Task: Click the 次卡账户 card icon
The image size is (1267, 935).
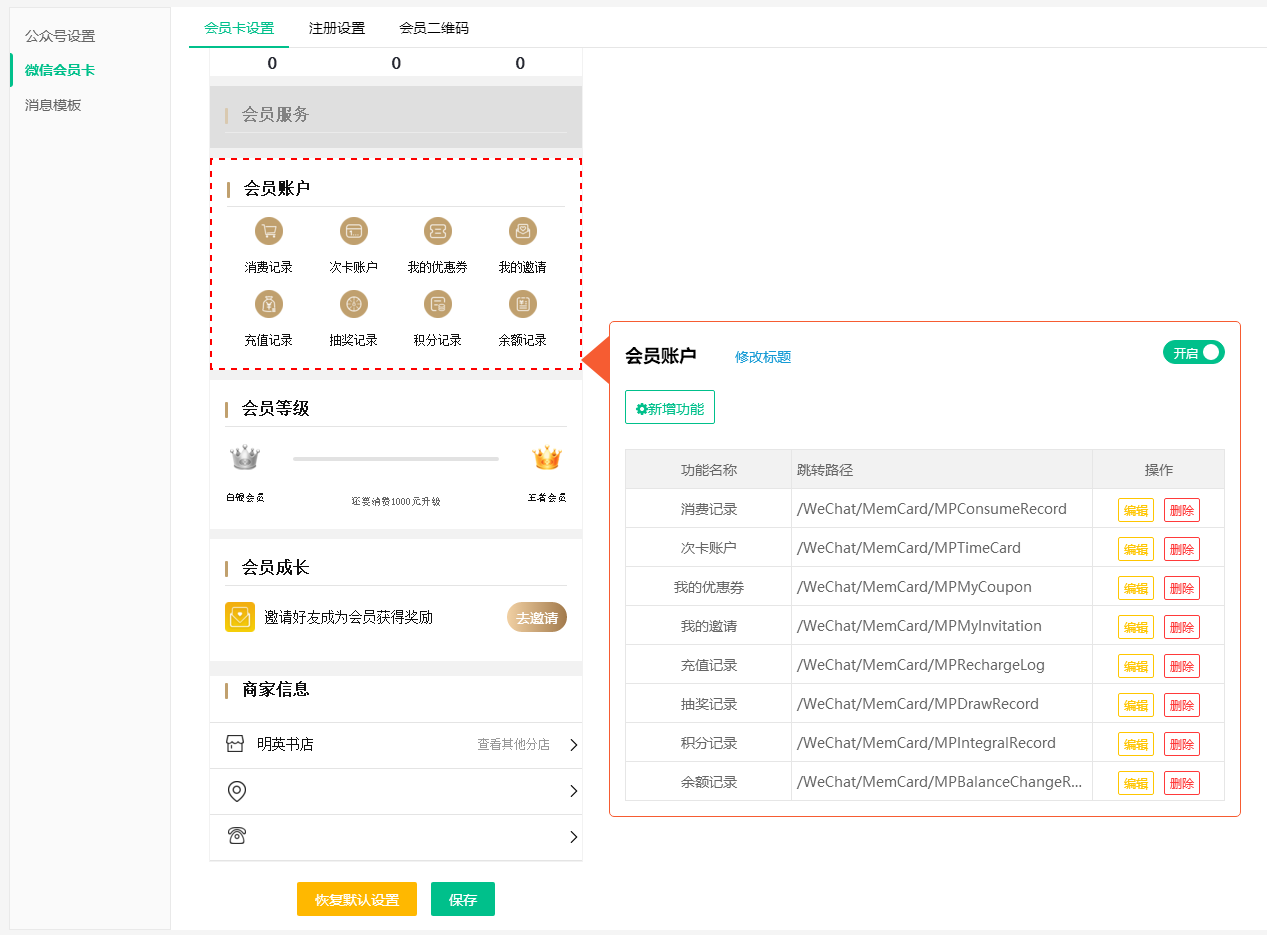Action: click(353, 232)
